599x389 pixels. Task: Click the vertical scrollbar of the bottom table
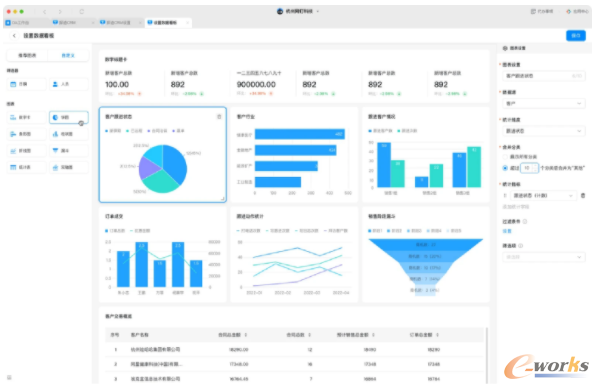click(x=487, y=355)
